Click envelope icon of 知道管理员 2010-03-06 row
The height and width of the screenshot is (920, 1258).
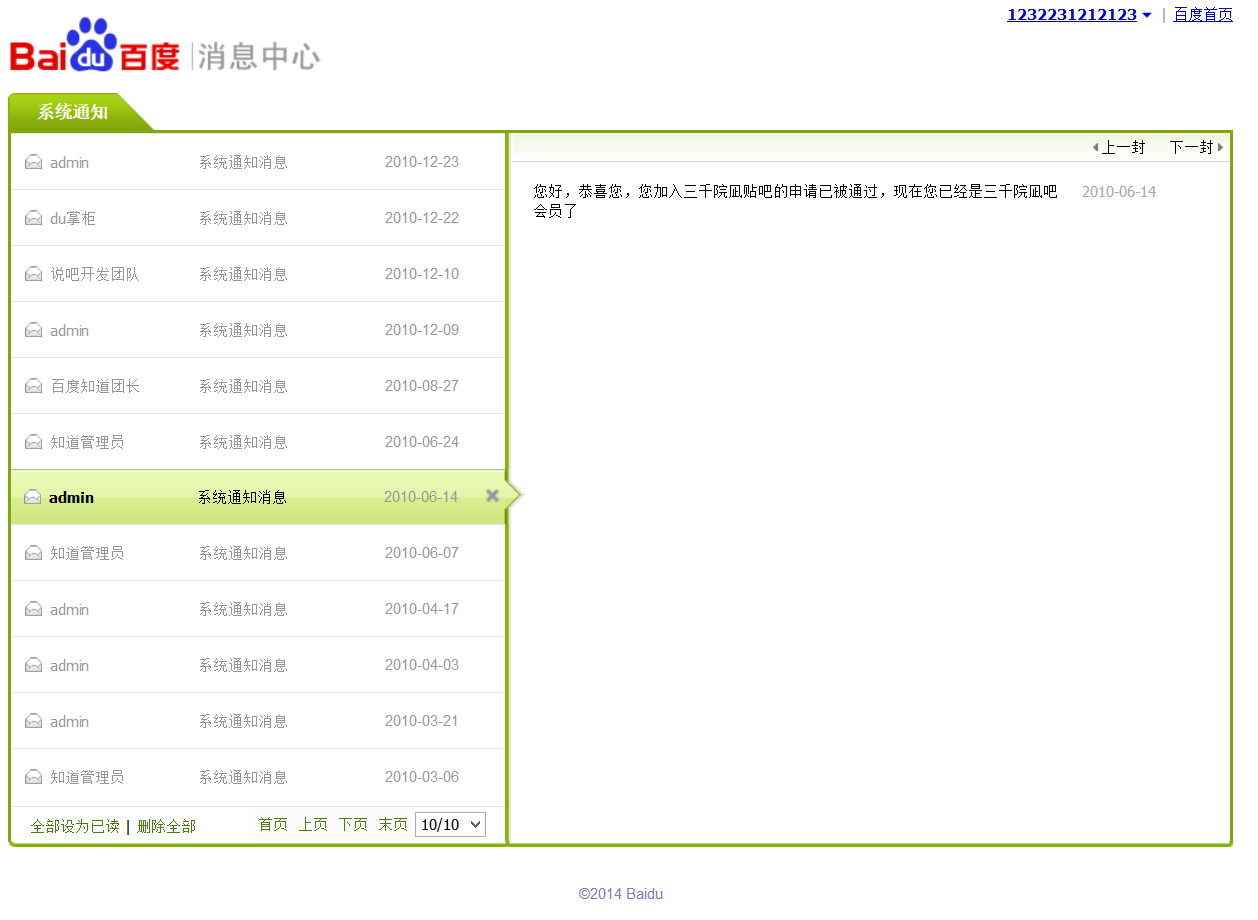coord(34,777)
